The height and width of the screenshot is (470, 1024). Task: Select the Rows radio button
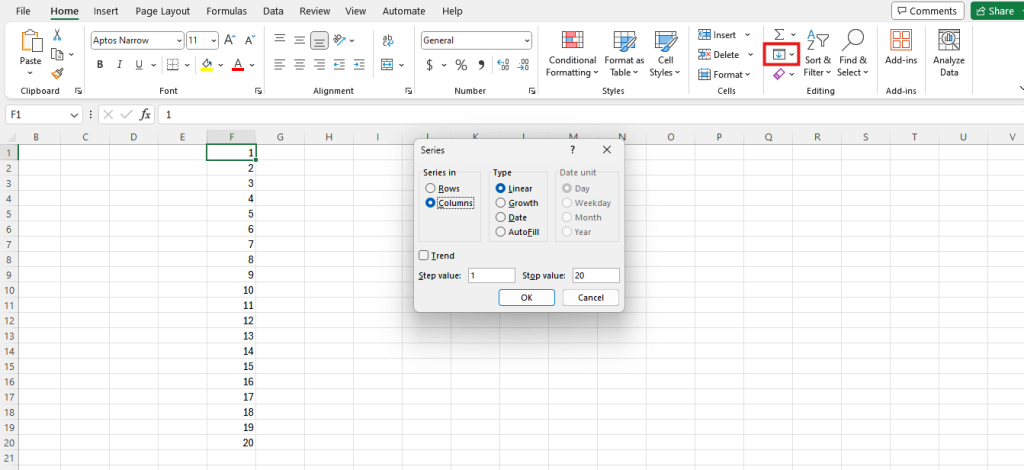[431, 188]
